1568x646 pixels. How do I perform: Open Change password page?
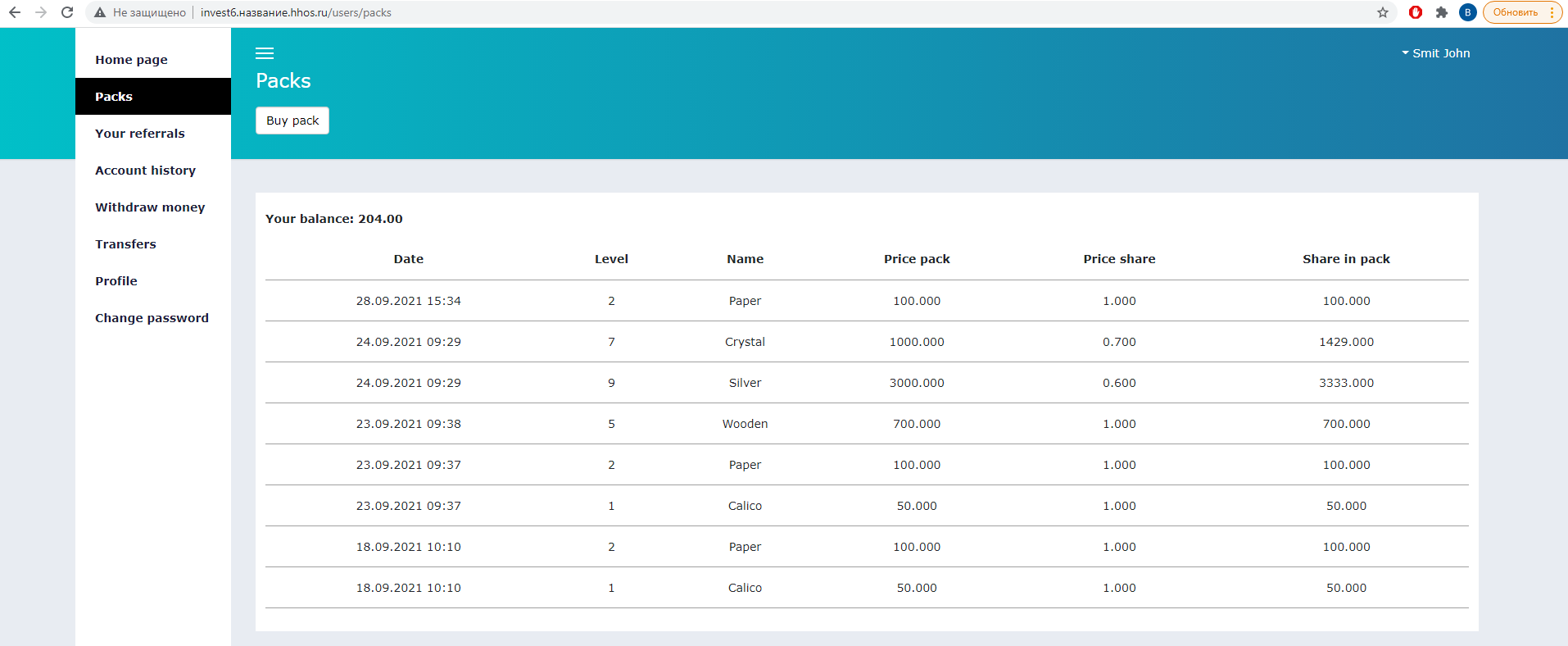[152, 318]
